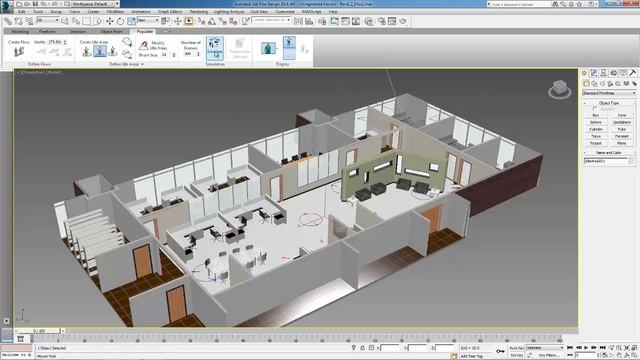Click the Modify Idle Areas brush icon
Viewport: 640px width, 360px height.
143,45
